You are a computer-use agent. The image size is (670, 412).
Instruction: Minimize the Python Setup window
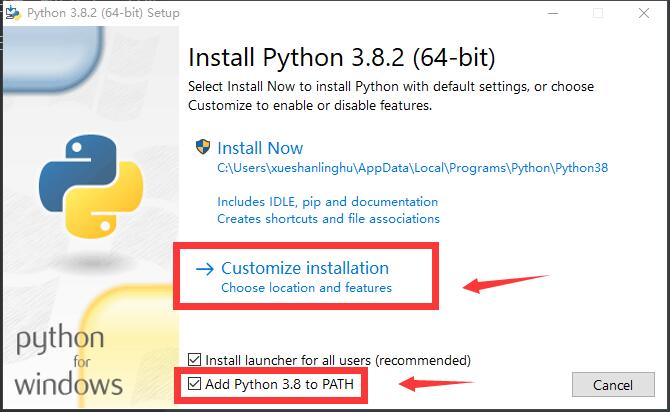(553, 13)
